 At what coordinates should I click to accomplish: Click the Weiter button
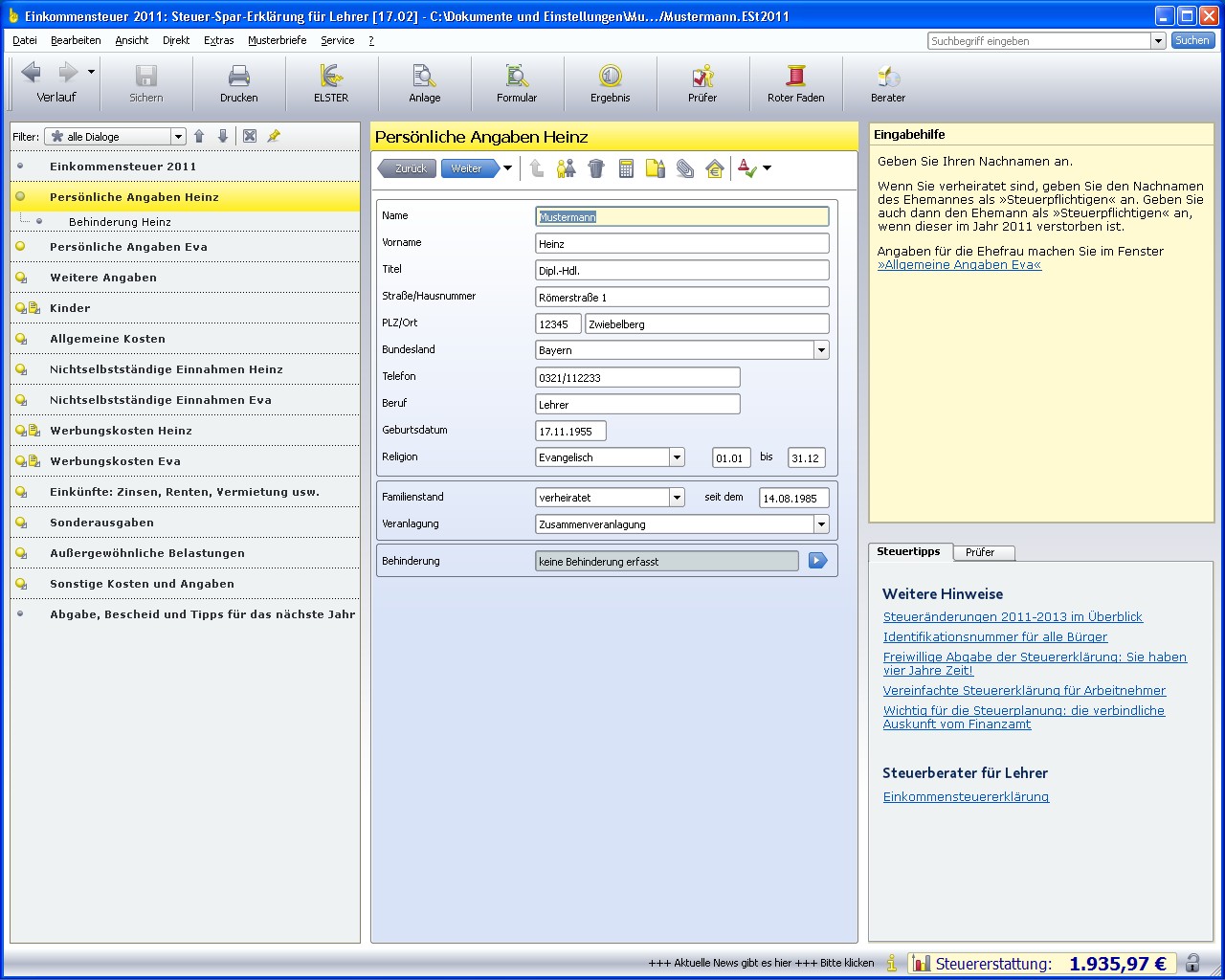(469, 168)
